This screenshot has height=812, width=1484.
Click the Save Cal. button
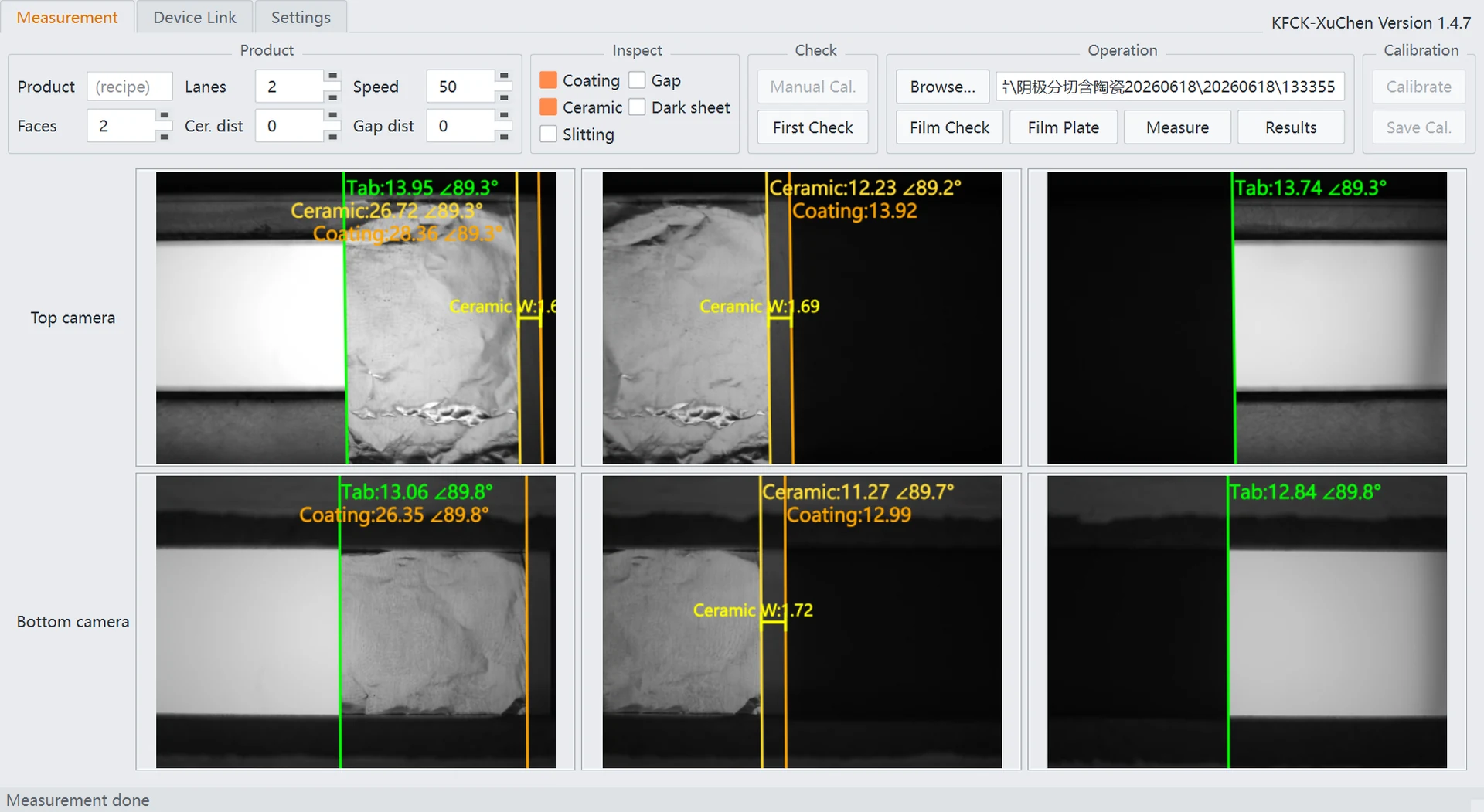(x=1418, y=127)
